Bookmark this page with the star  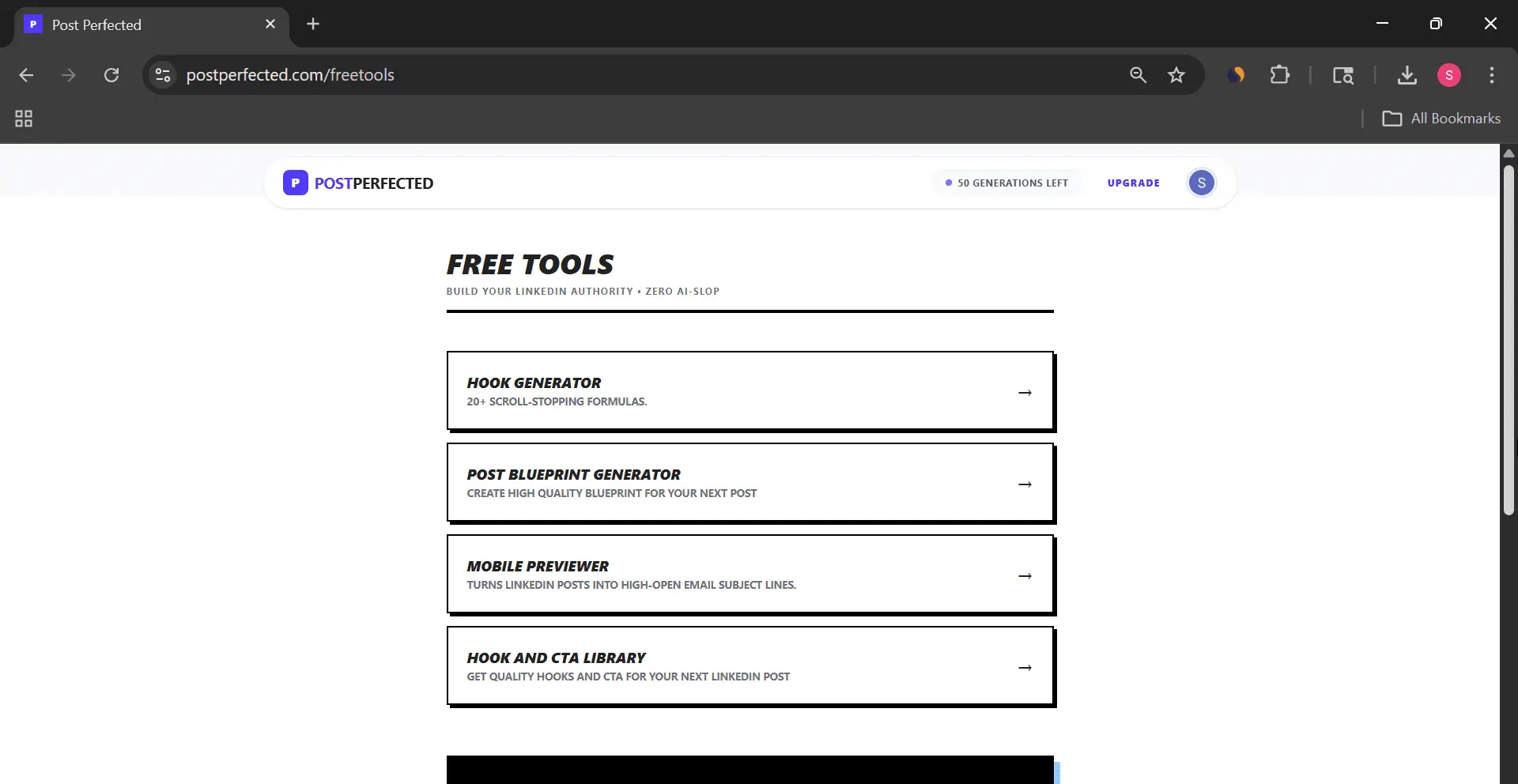1176,75
